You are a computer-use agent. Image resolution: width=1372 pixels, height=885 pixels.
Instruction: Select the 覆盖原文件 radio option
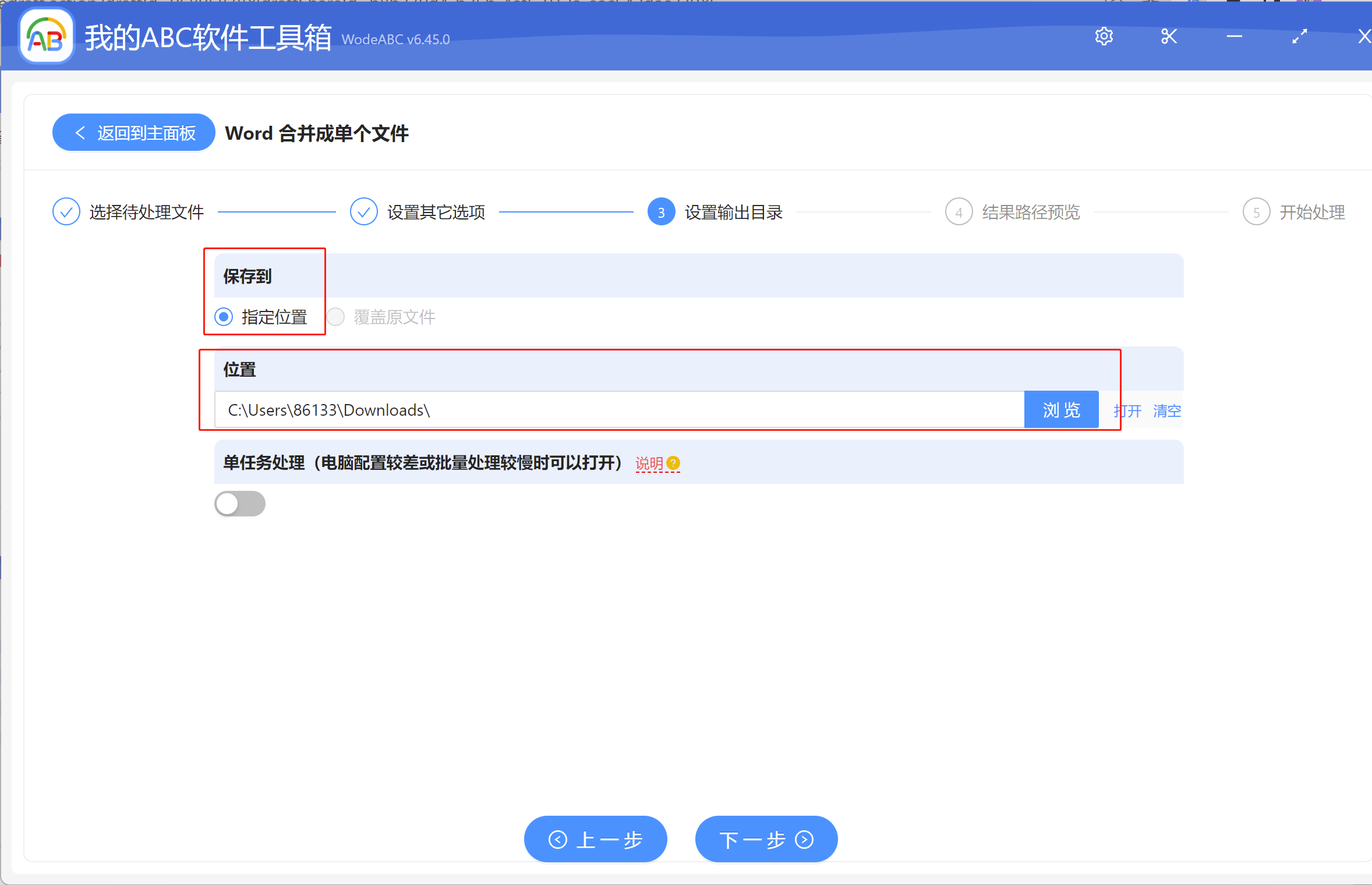[335, 317]
